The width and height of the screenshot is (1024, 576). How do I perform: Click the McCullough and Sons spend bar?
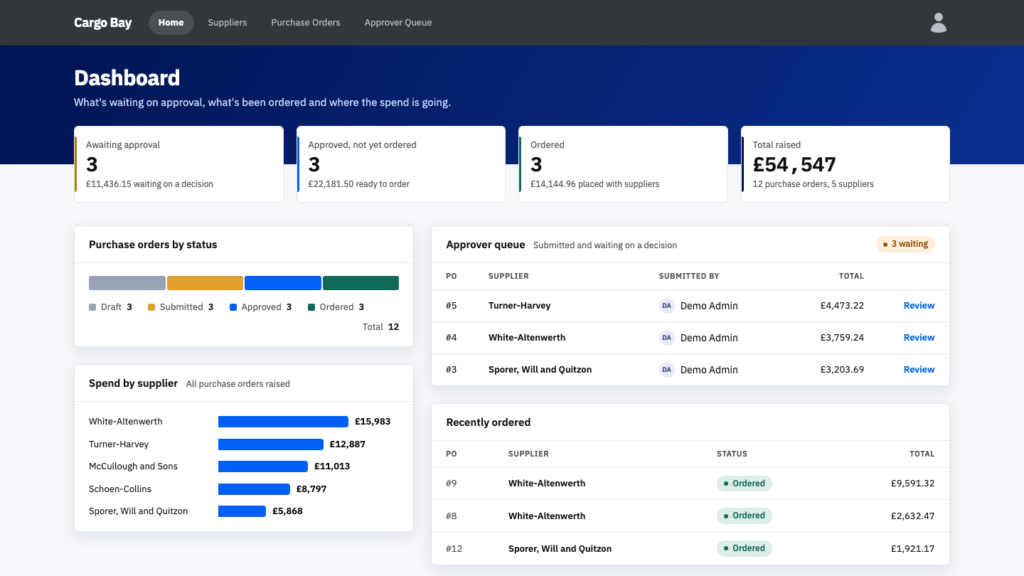[x=263, y=466]
